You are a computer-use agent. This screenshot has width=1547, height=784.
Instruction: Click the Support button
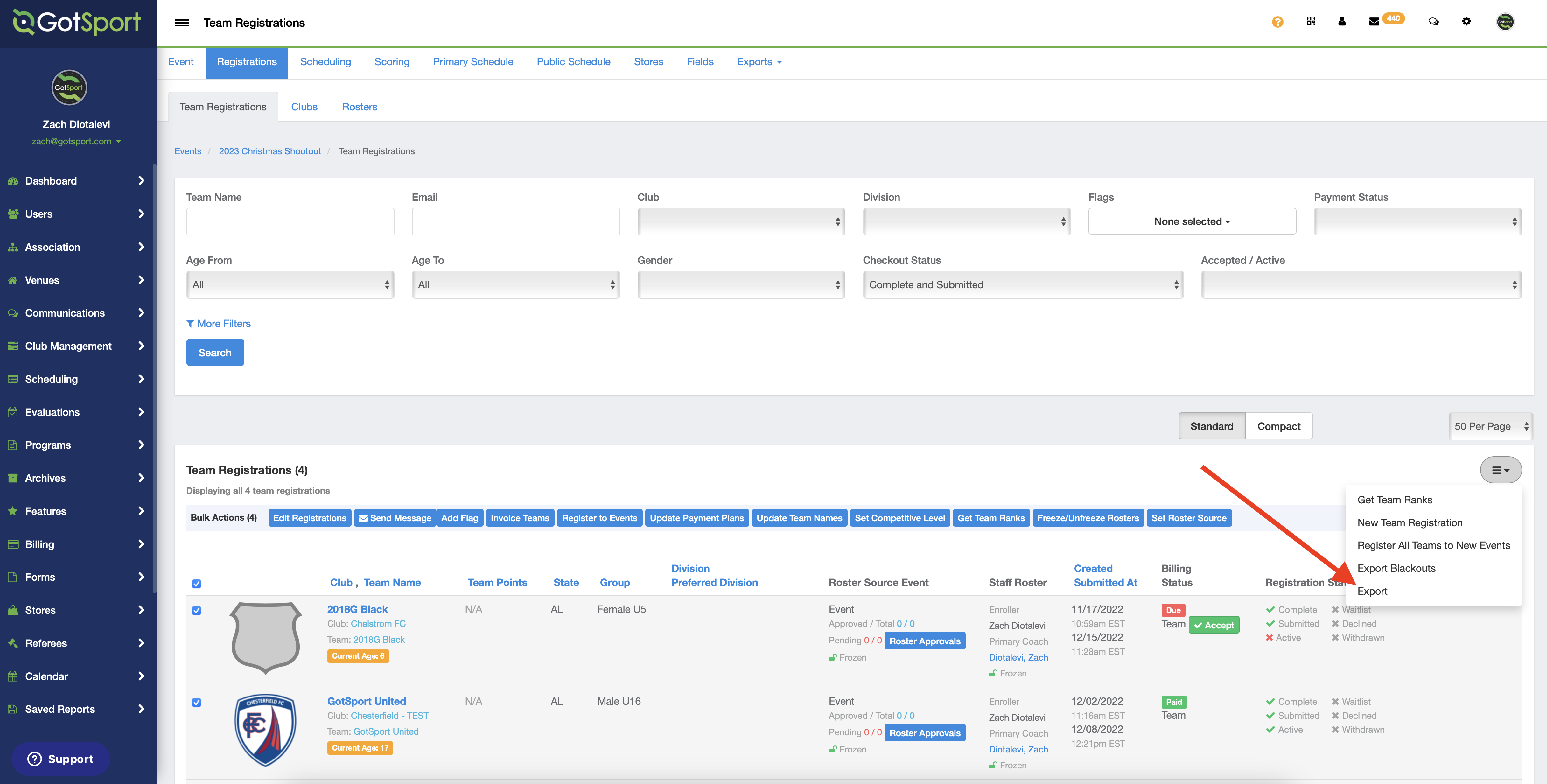(x=61, y=759)
